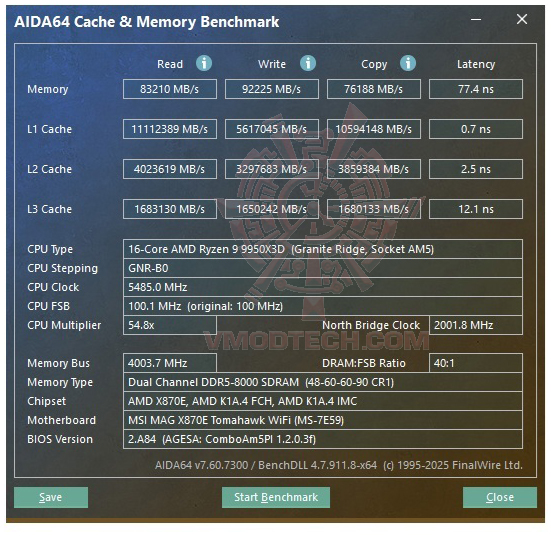Click Memory latency value 77.4 ns
This screenshot has width=551, height=537.
pos(476,89)
